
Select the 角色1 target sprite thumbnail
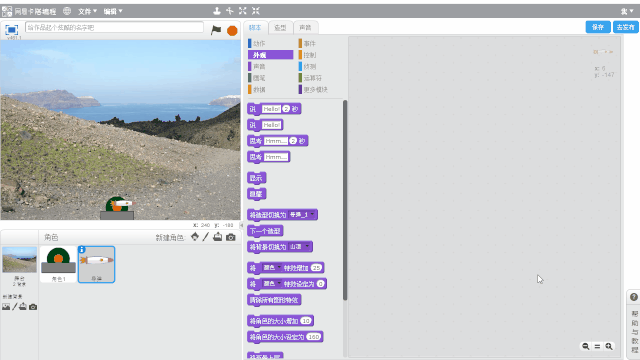(x=58, y=264)
